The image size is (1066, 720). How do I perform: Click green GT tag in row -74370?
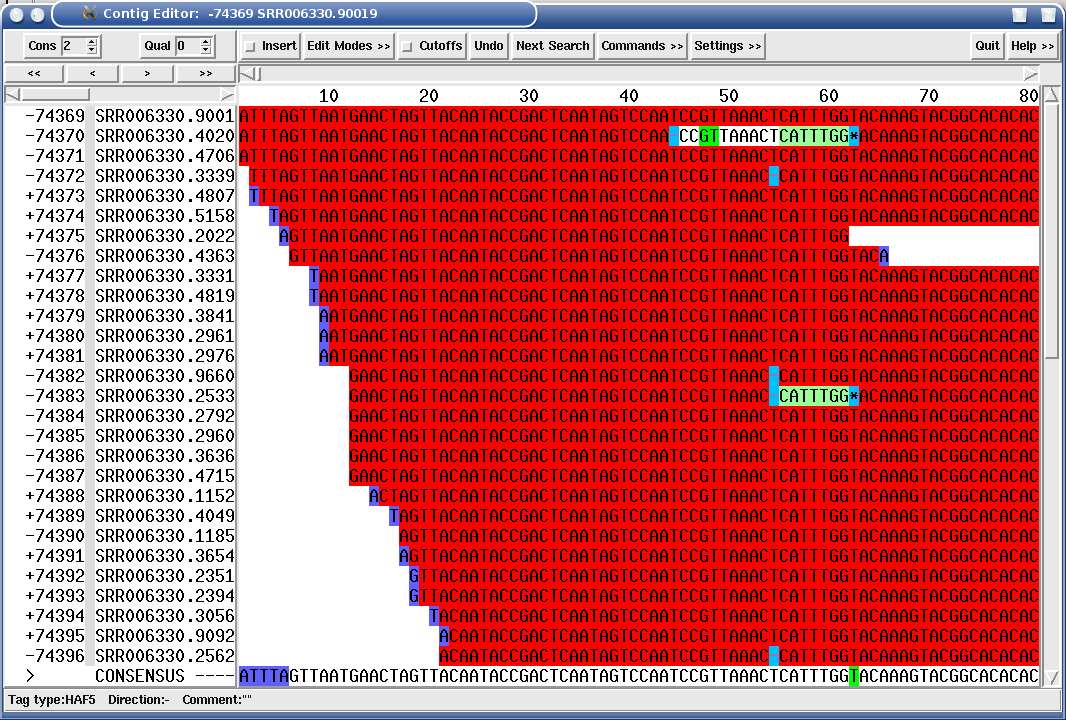(709, 136)
